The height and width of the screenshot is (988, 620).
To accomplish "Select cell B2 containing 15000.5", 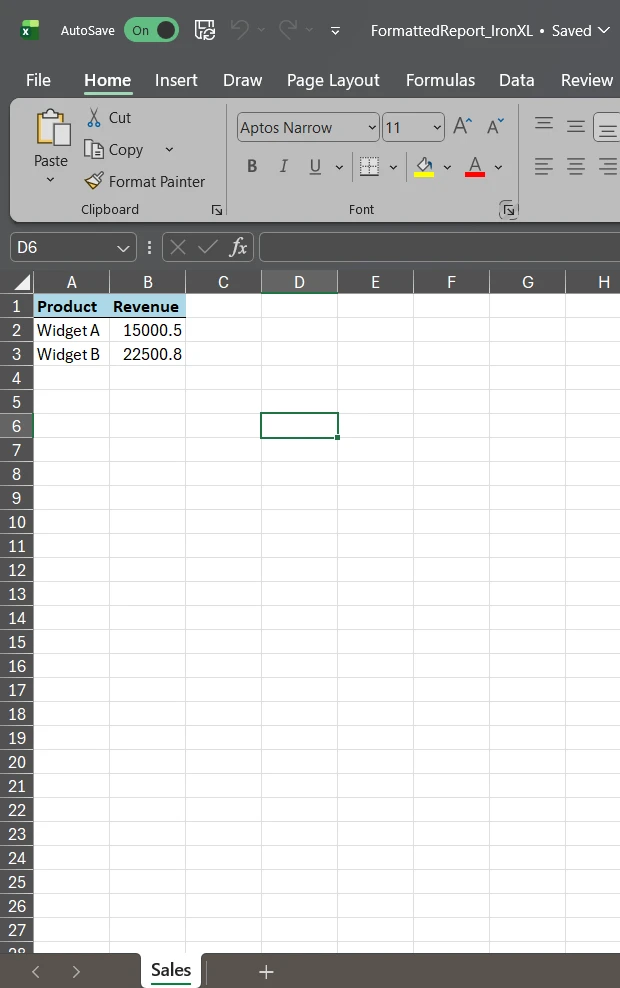I will 148,330.
